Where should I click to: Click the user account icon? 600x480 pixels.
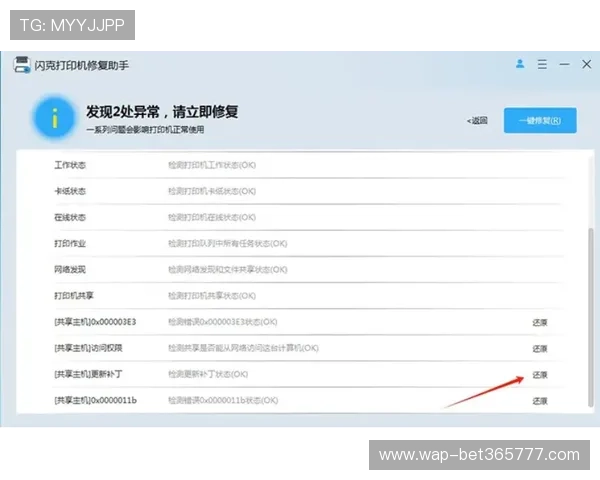point(520,64)
